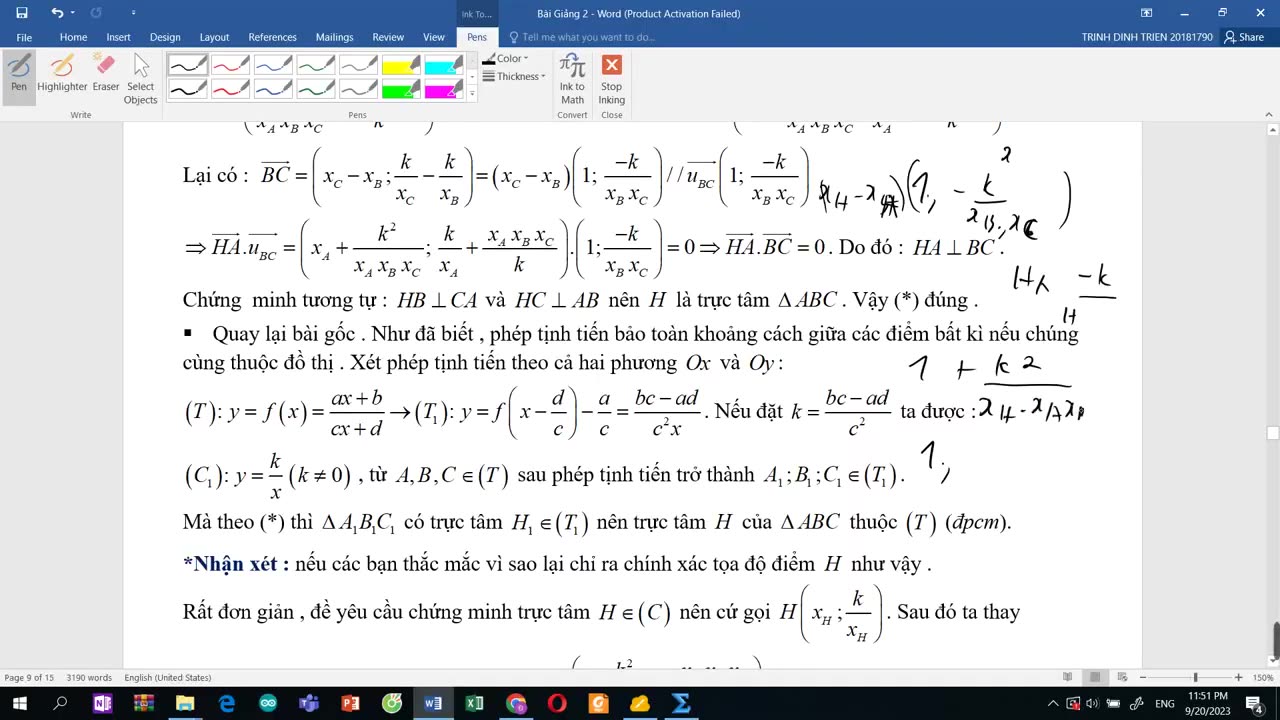This screenshot has width=1280, height=720.
Task: Pick the red pen in the top row of the gallery
Action: pyautogui.click(x=231, y=65)
